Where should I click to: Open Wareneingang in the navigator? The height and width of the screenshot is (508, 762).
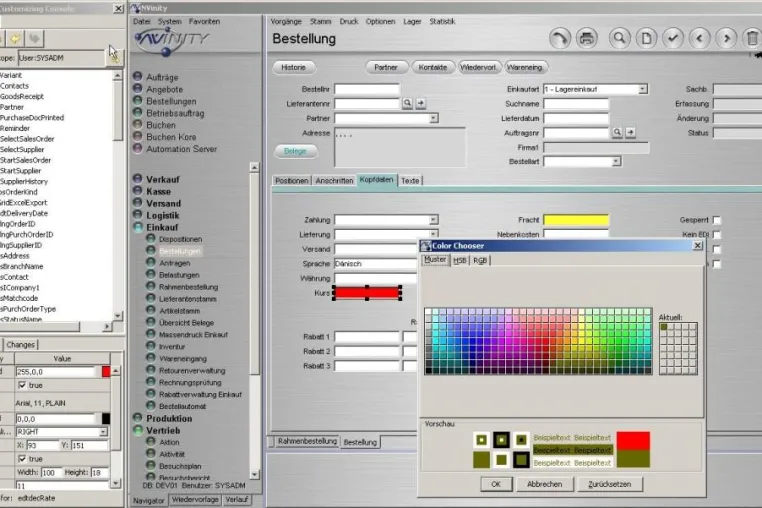pyautogui.click(x=183, y=359)
